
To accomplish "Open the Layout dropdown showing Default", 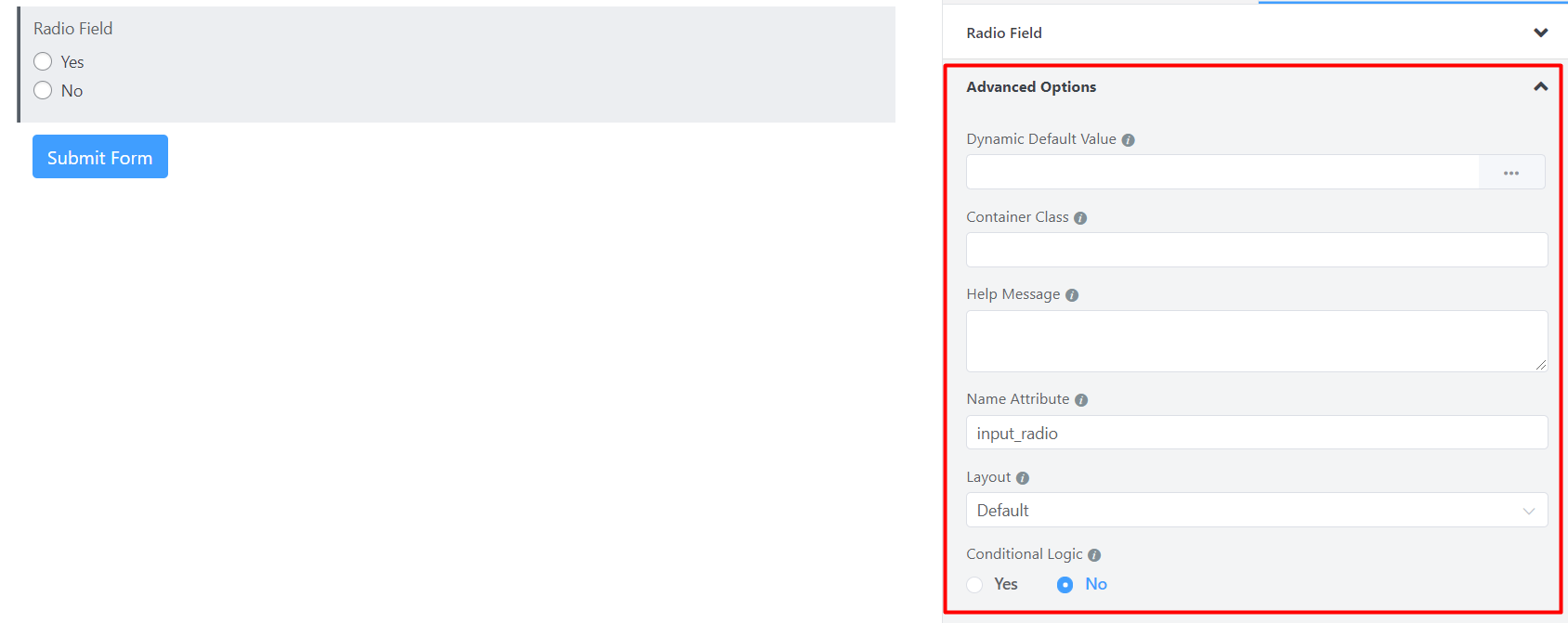I will tap(1256, 511).
